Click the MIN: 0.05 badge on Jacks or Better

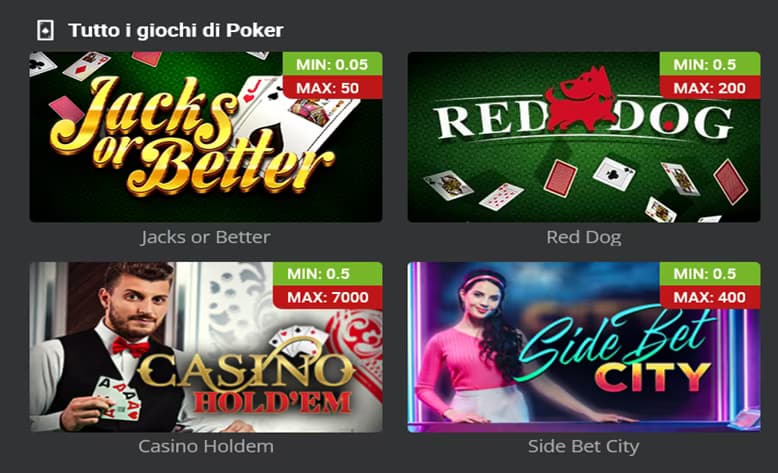332,64
